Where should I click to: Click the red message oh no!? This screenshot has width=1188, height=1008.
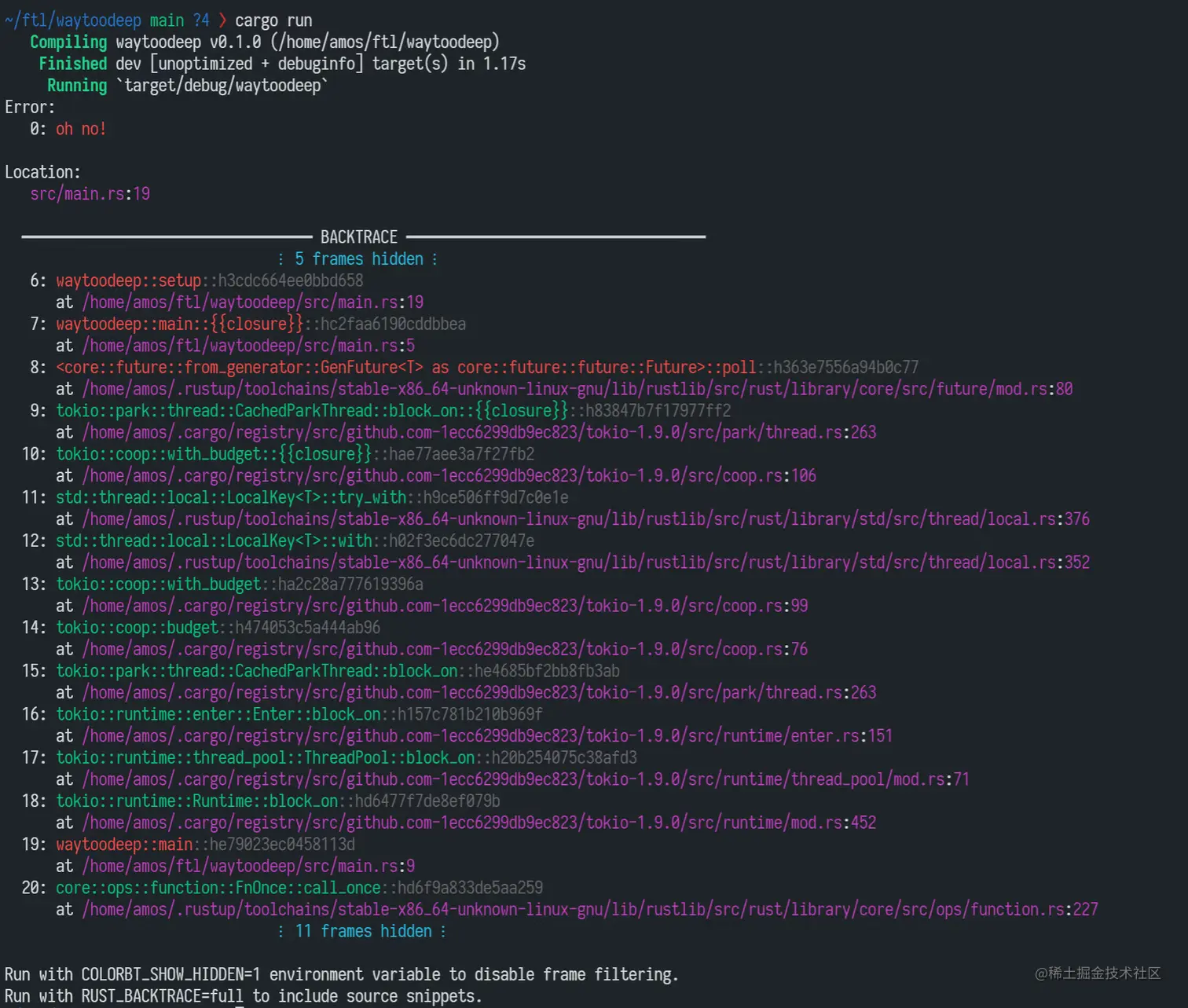pyautogui.click(x=81, y=129)
